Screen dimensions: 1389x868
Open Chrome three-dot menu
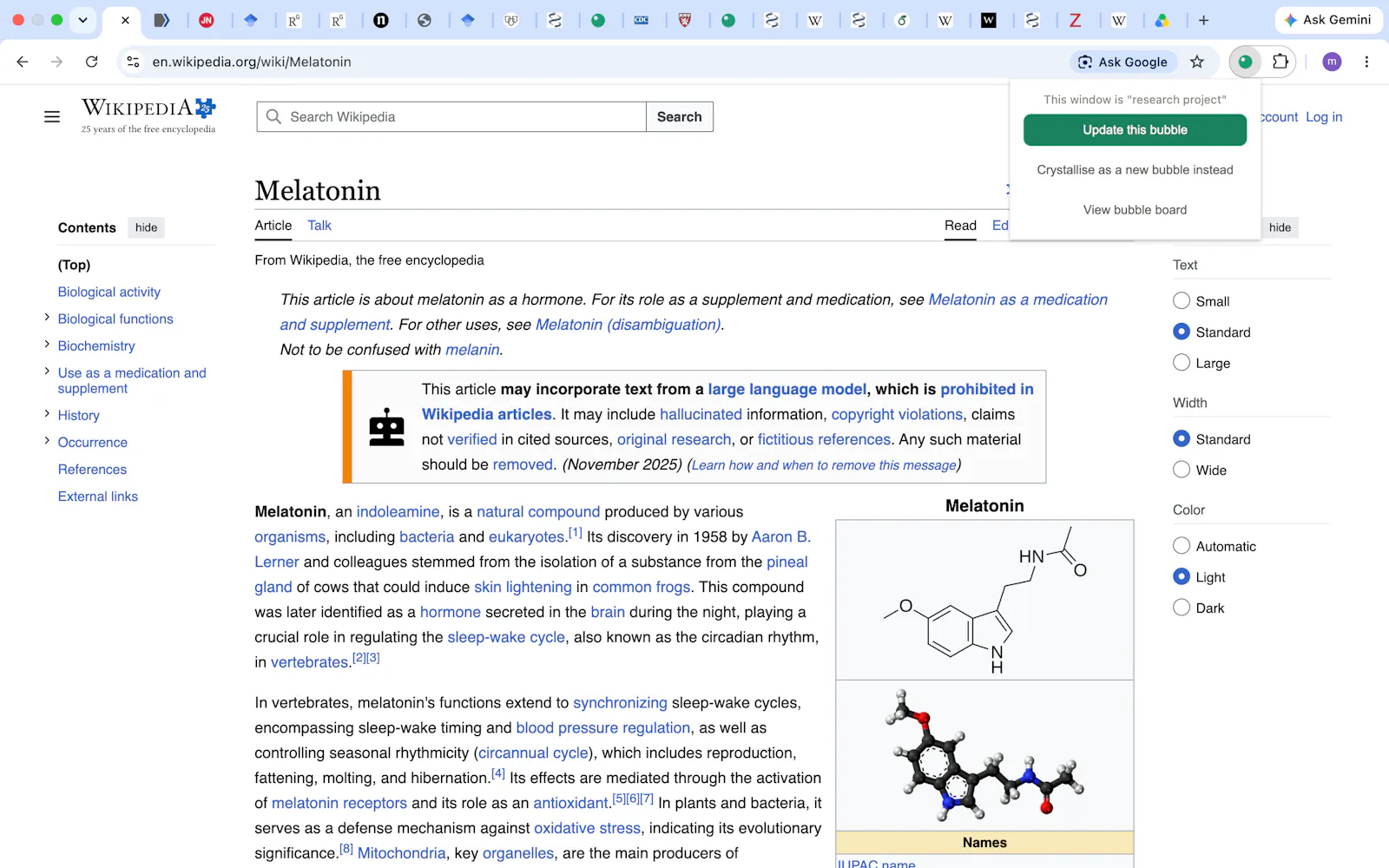point(1366,62)
